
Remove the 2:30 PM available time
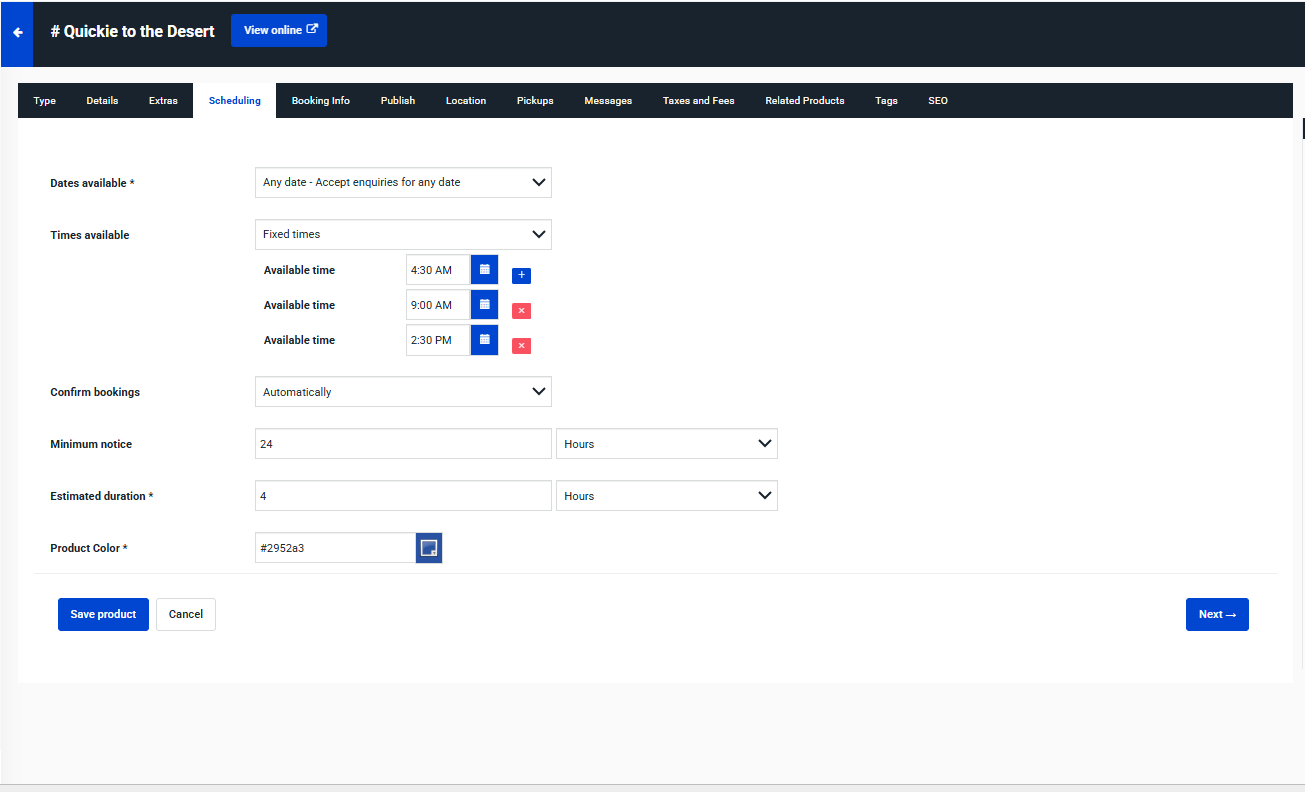pyautogui.click(x=521, y=346)
